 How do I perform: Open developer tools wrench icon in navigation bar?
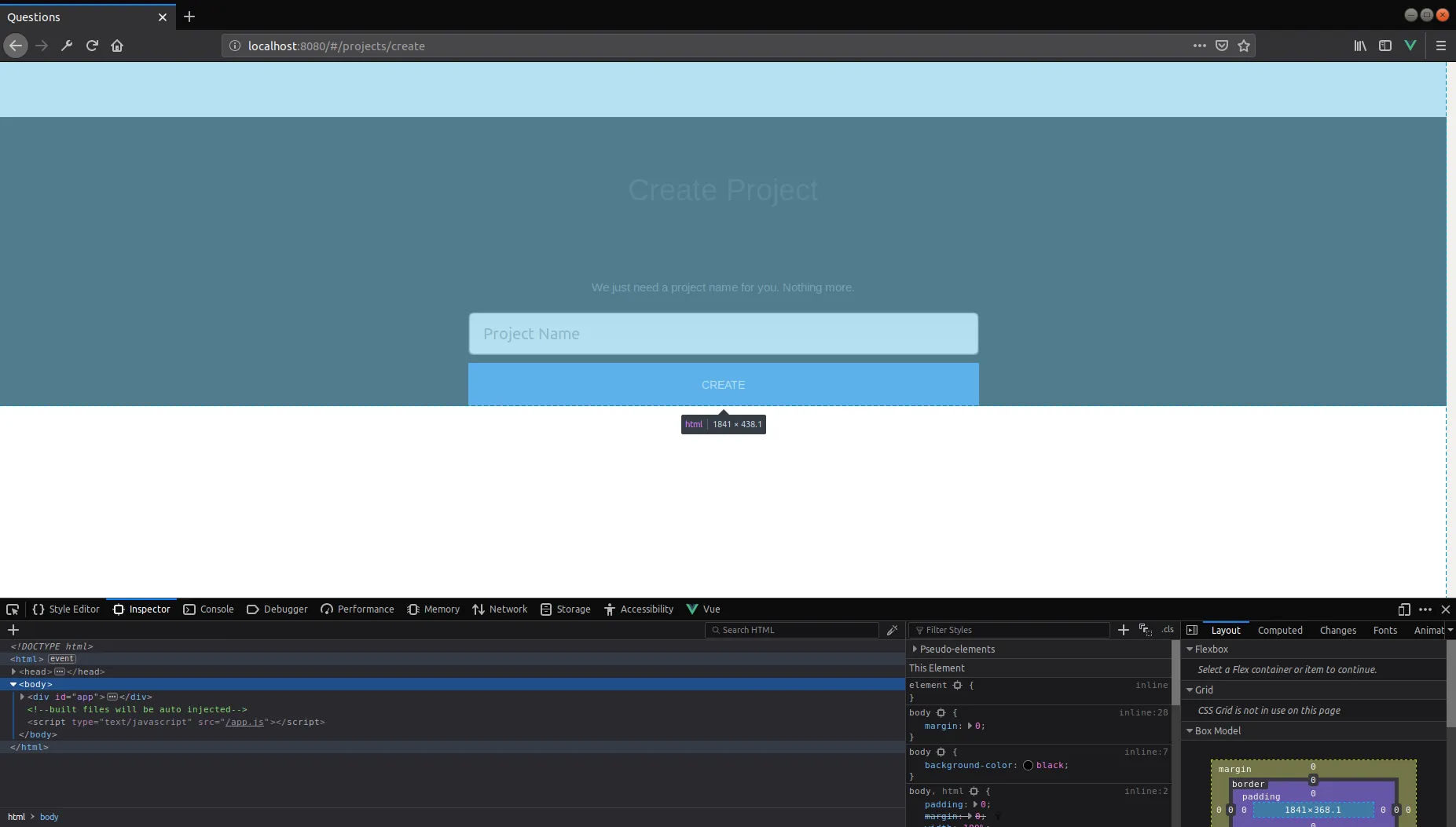67,46
